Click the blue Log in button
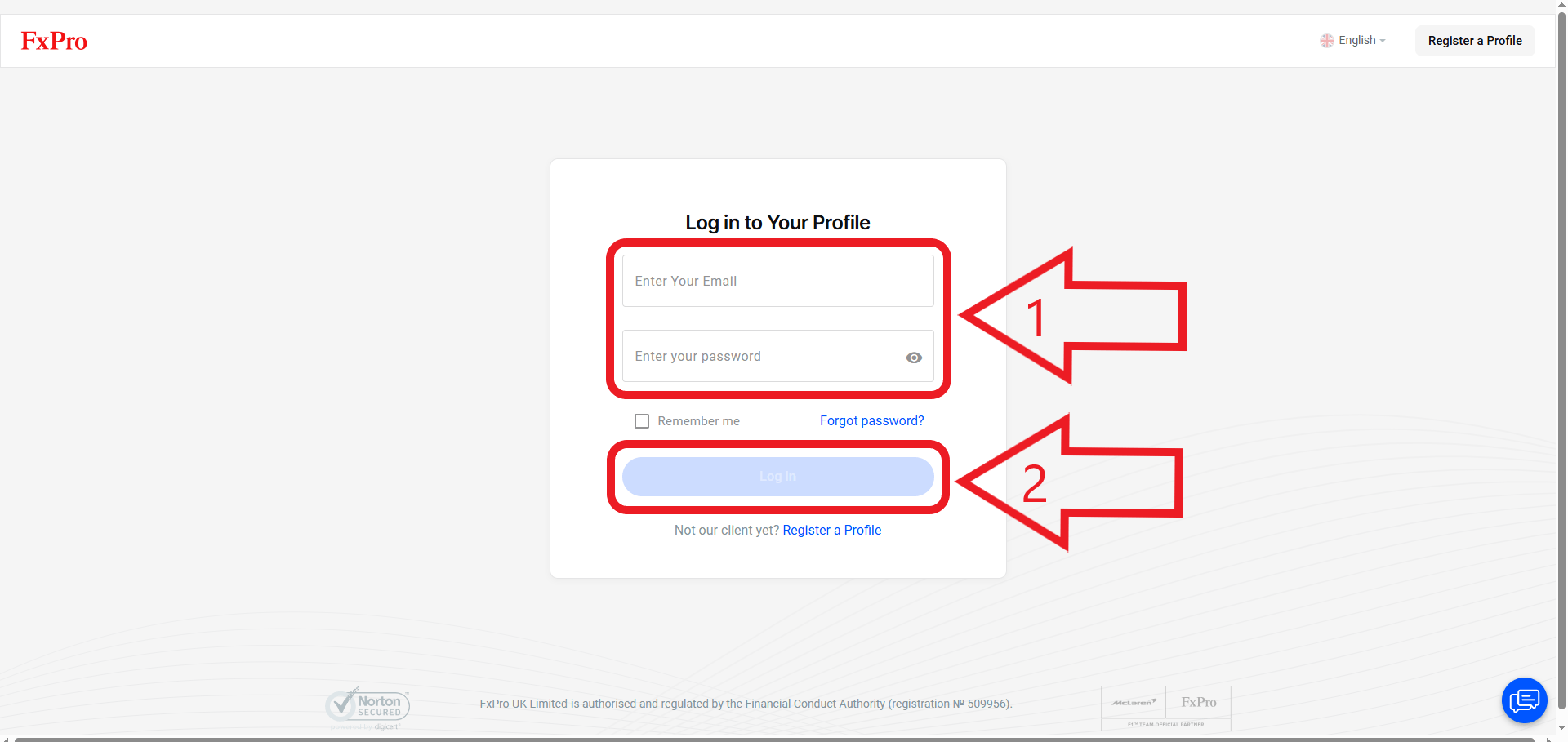Image resolution: width=1568 pixels, height=742 pixels. click(777, 477)
